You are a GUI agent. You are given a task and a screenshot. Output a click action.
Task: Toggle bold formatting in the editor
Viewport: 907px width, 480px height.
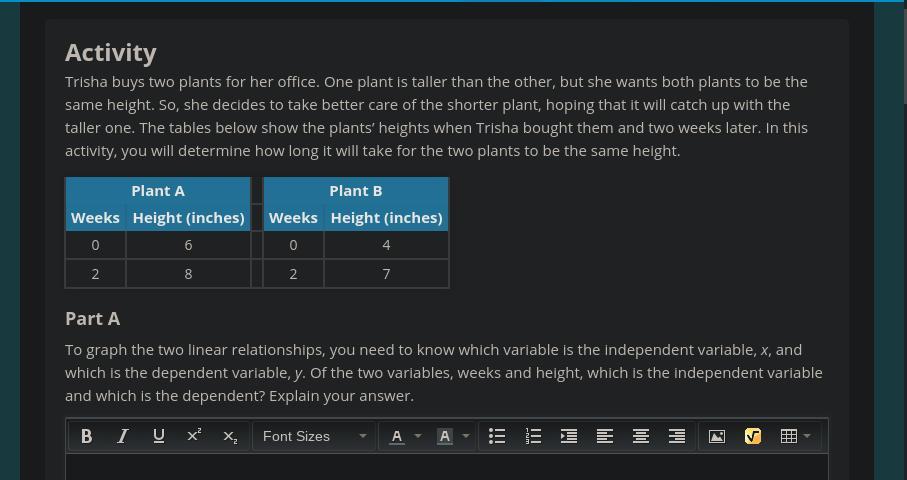pos(87,436)
